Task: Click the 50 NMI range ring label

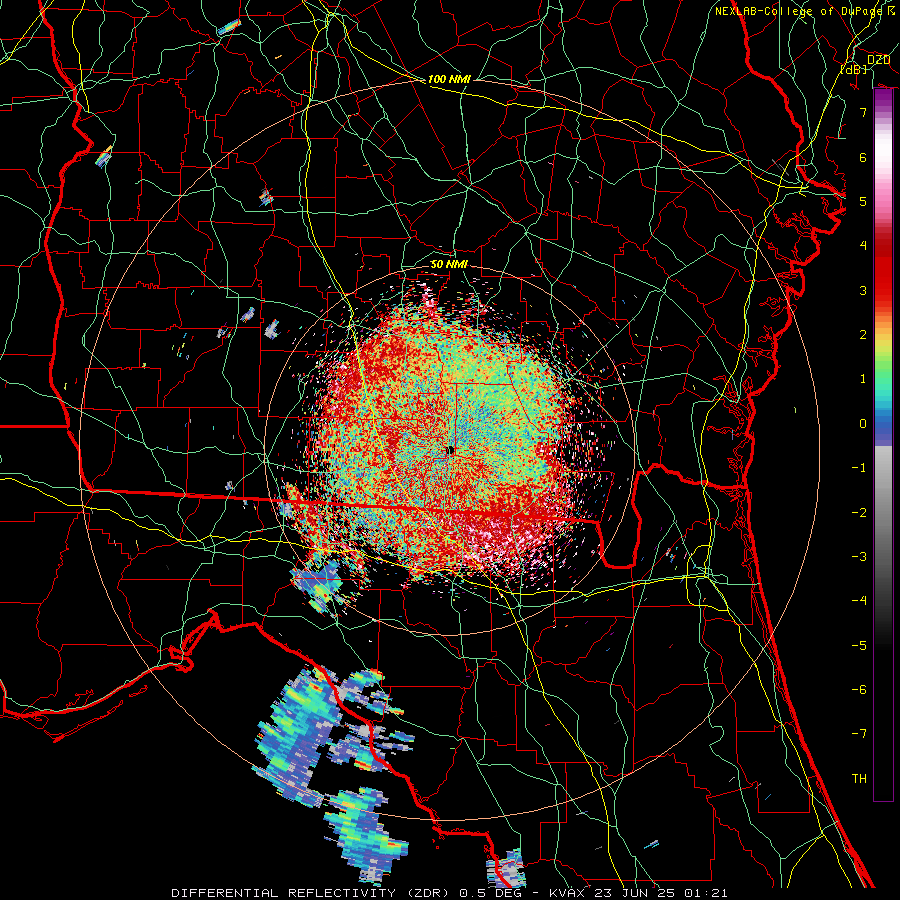Action: point(449,265)
